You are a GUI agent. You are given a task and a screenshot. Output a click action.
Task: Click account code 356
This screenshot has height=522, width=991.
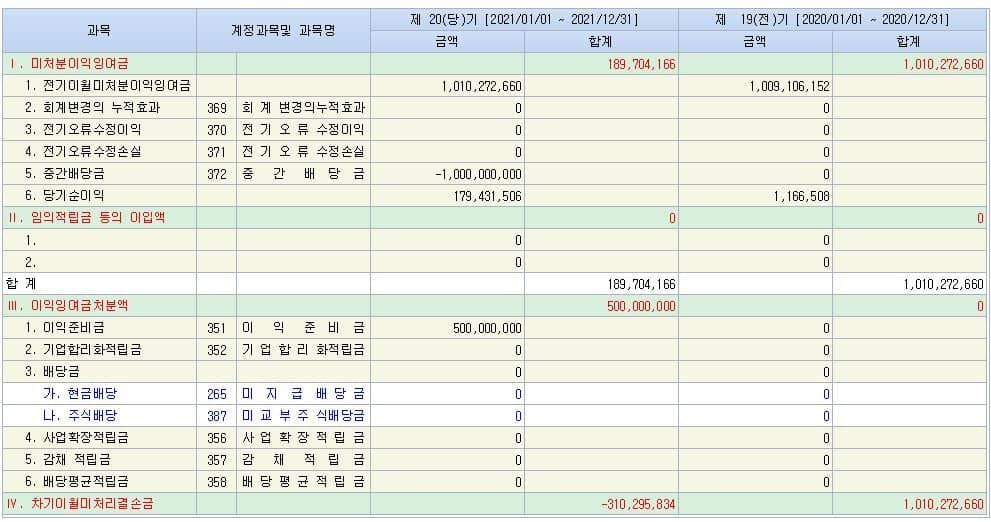pos(217,439)
